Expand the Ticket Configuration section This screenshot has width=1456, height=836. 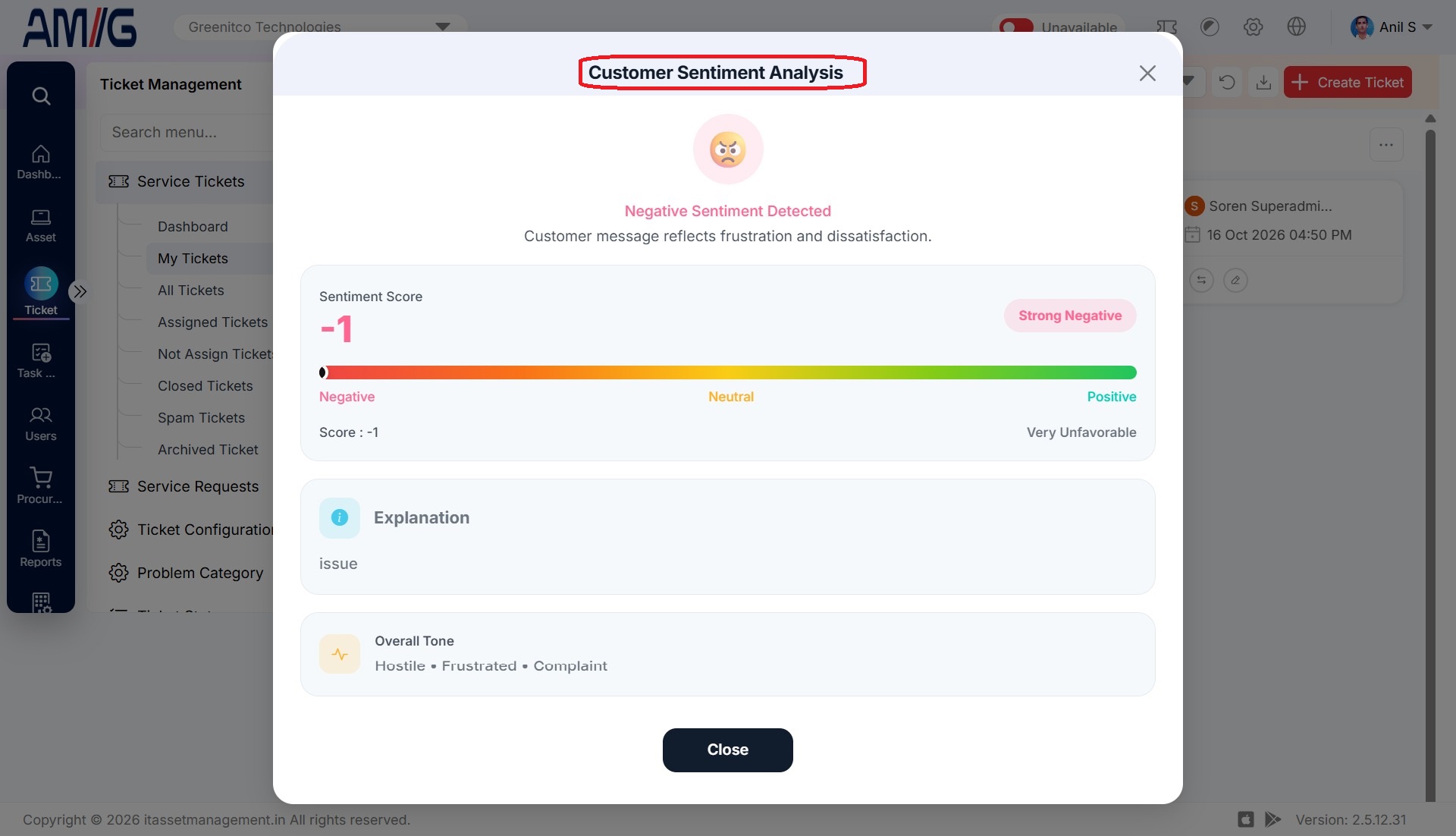pos(190,530)
